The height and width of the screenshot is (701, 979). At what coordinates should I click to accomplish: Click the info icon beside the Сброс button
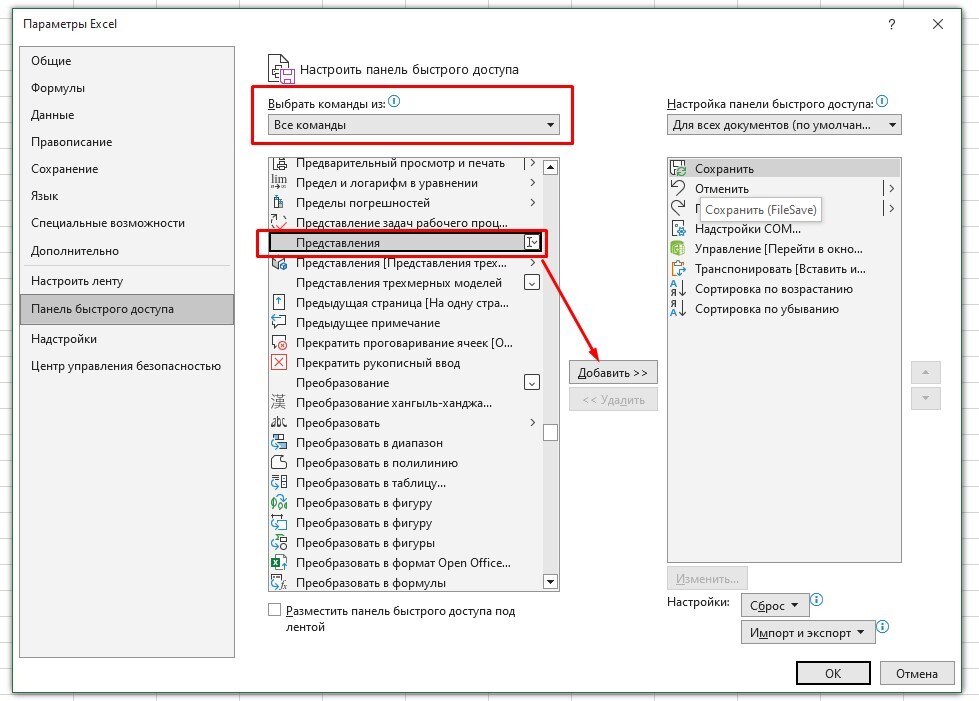click(817, 600)
